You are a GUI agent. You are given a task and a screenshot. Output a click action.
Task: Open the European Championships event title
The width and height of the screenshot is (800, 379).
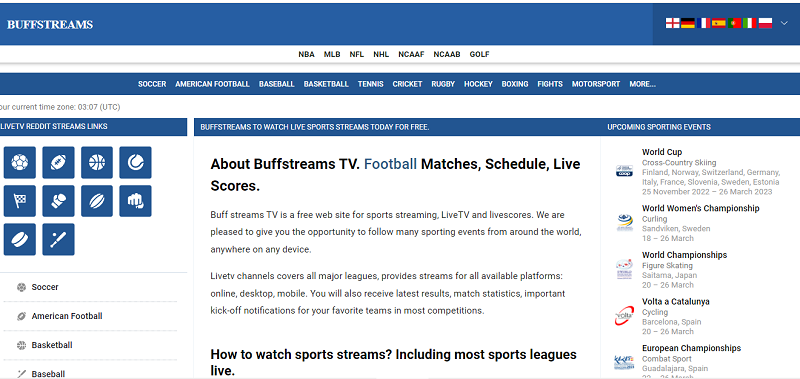[691, 348]
